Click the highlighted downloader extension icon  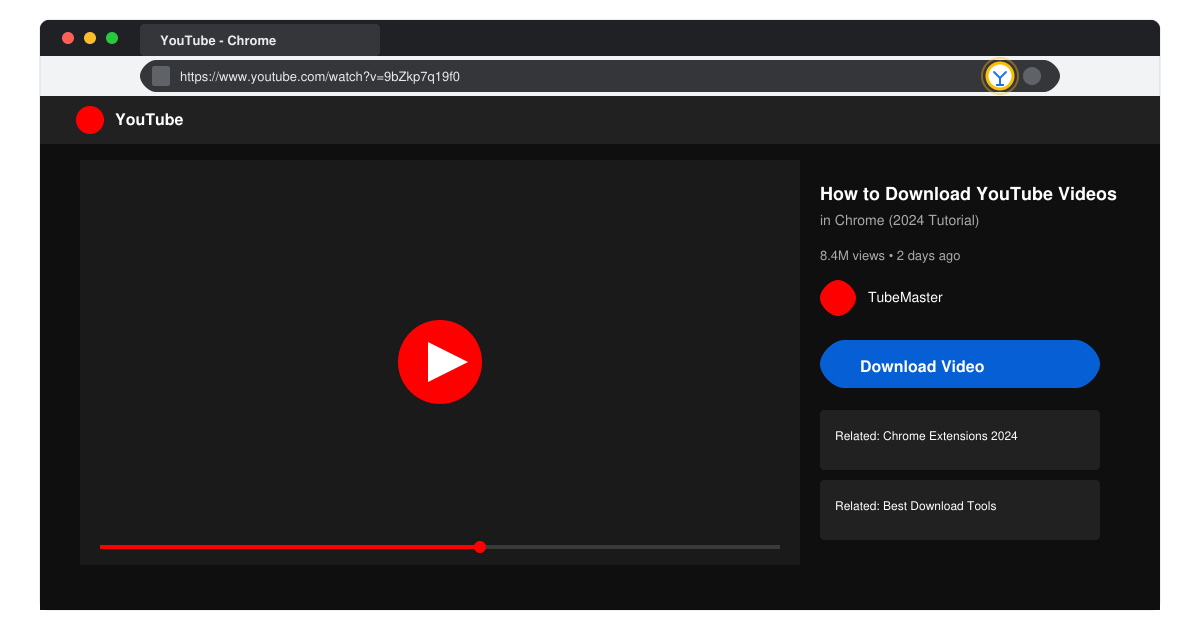point(1000,76)
